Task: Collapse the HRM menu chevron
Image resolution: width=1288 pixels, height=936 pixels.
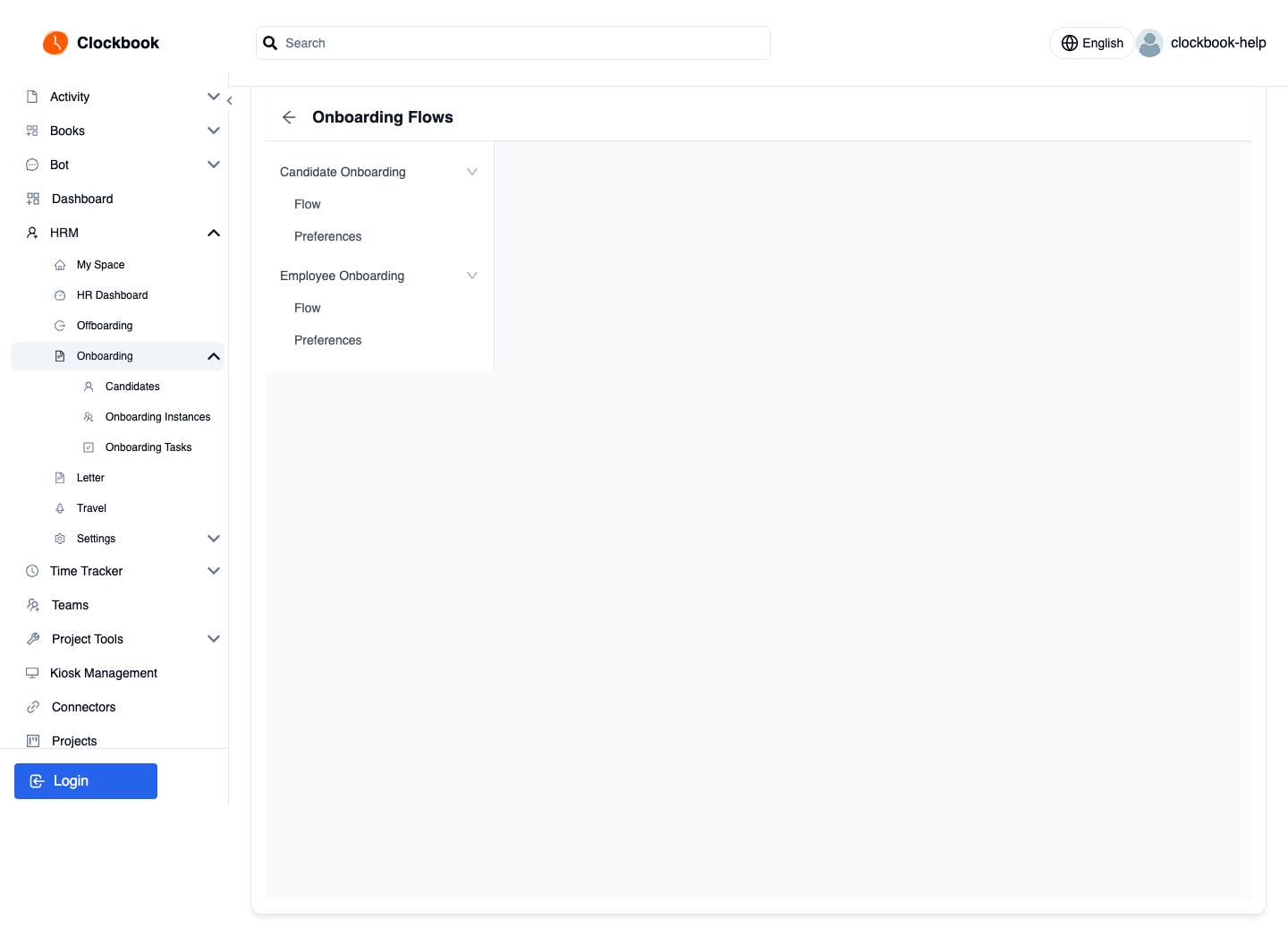Action: point(214,233)
